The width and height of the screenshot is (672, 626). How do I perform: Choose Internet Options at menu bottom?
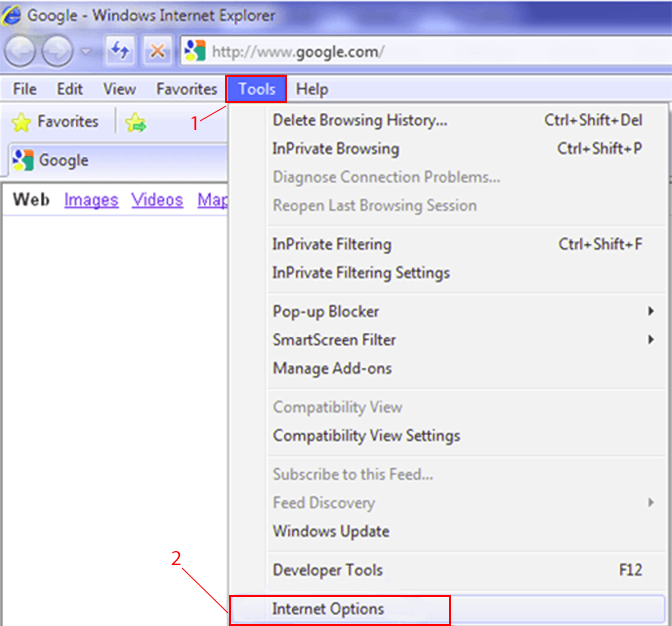pos(447,609)
